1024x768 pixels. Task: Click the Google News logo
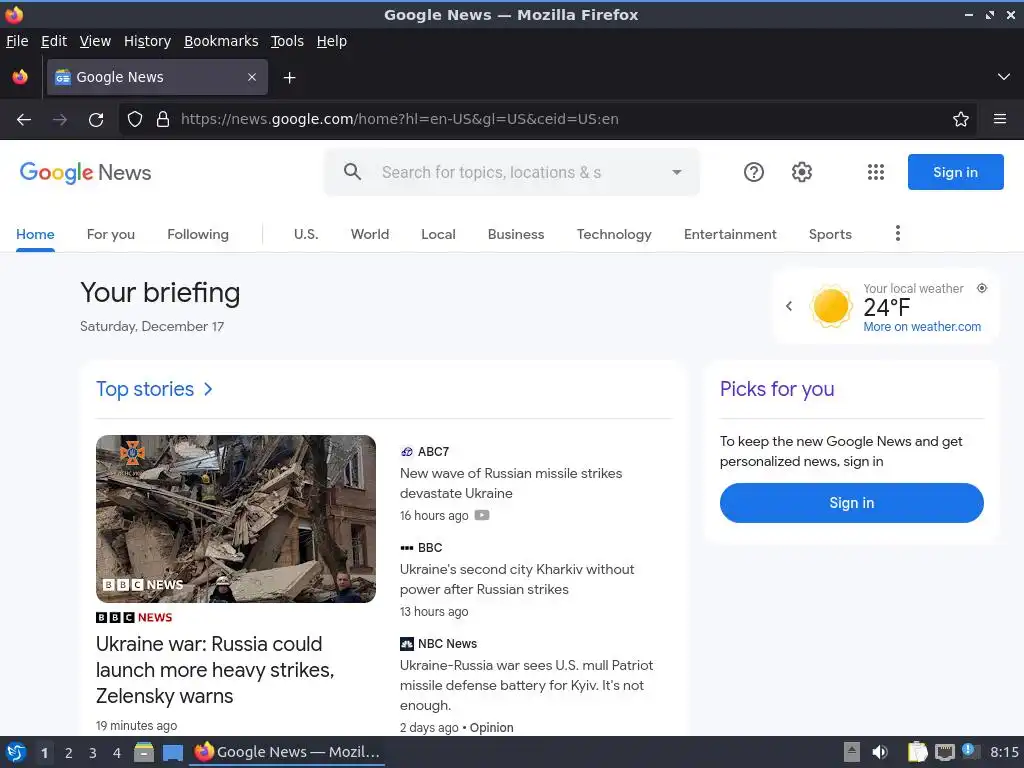86,173
